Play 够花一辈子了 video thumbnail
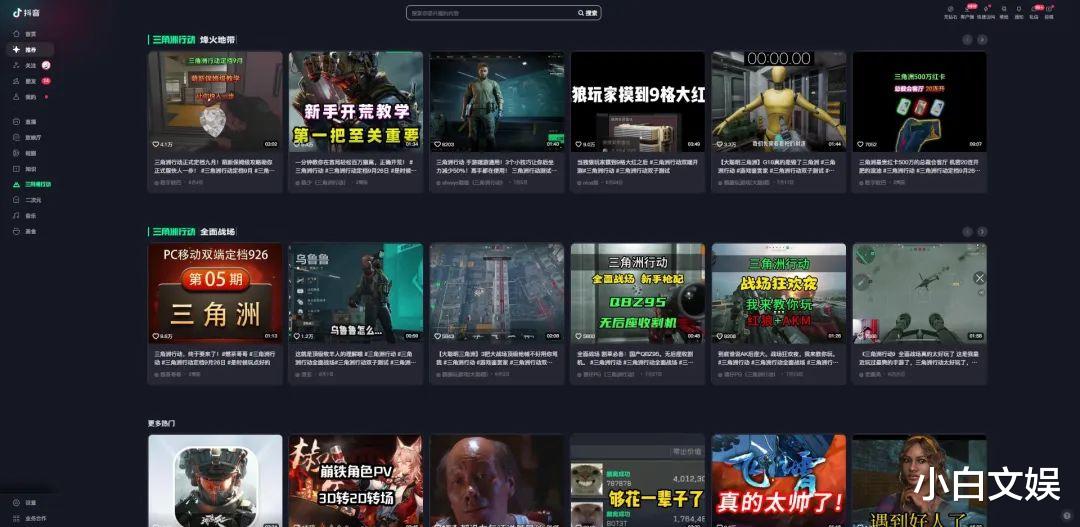Image resolution: width=1080 pixels, height=527 pixels. pos(638,481)
